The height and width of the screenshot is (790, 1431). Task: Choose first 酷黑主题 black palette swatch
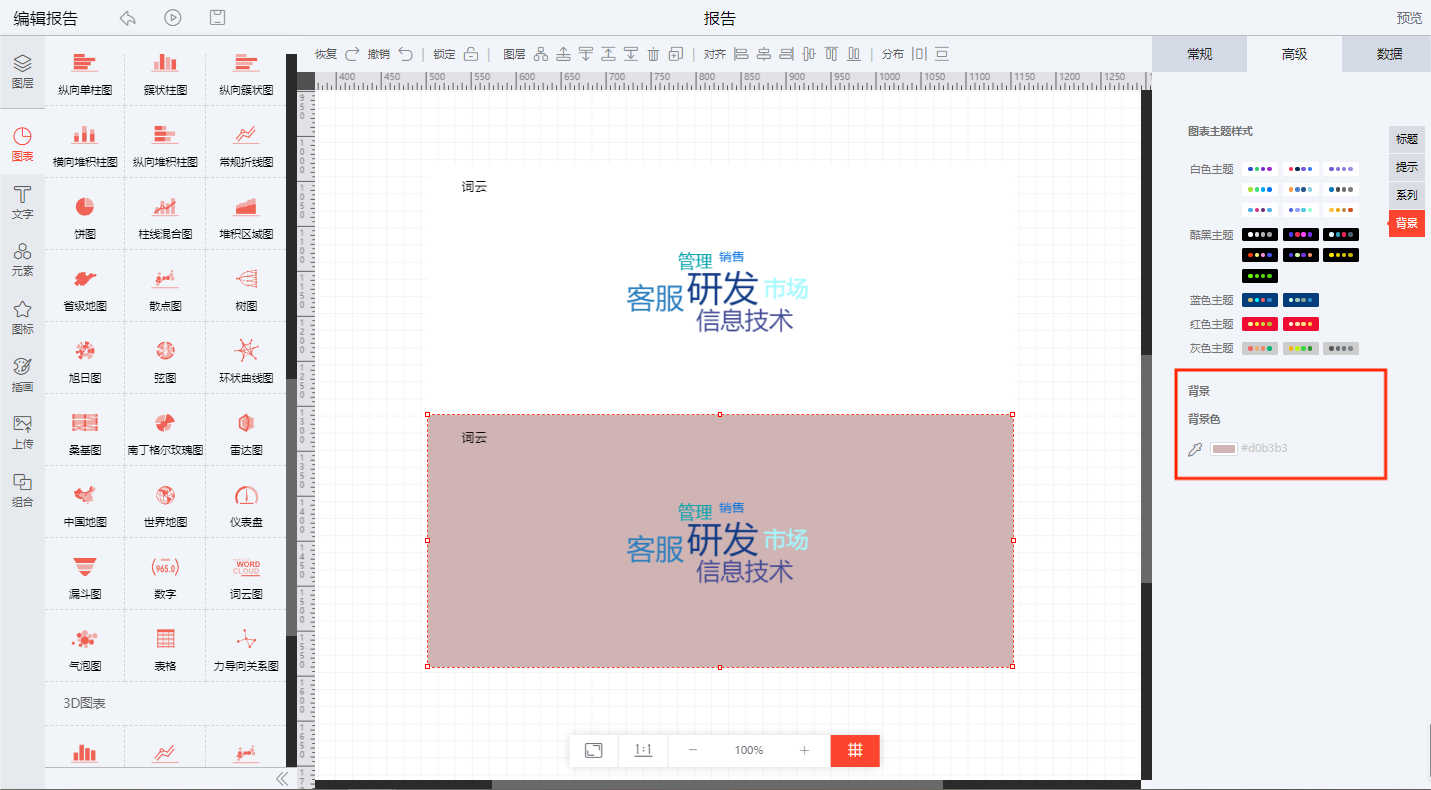click(1260, 234)
